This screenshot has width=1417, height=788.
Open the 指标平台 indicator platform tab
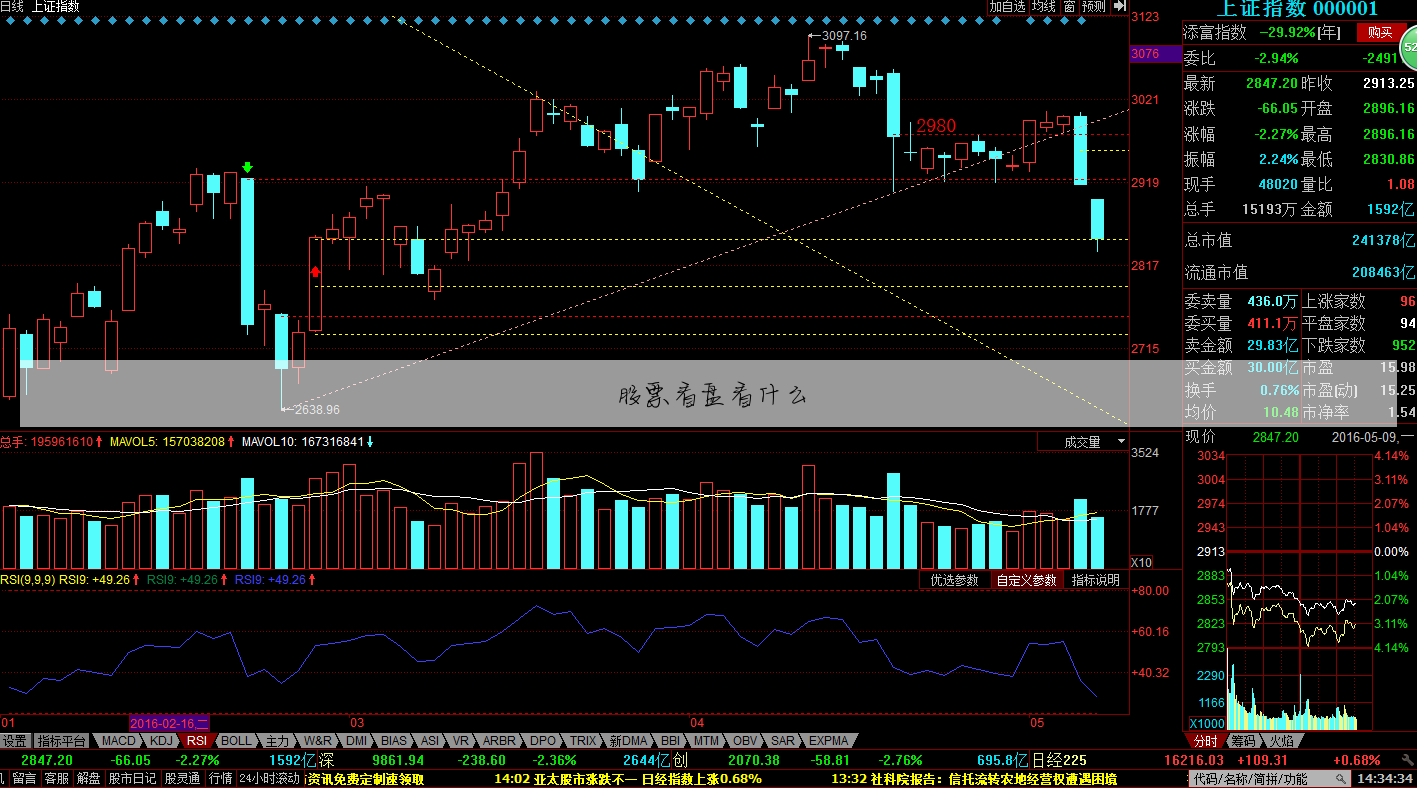pos(62,741)
